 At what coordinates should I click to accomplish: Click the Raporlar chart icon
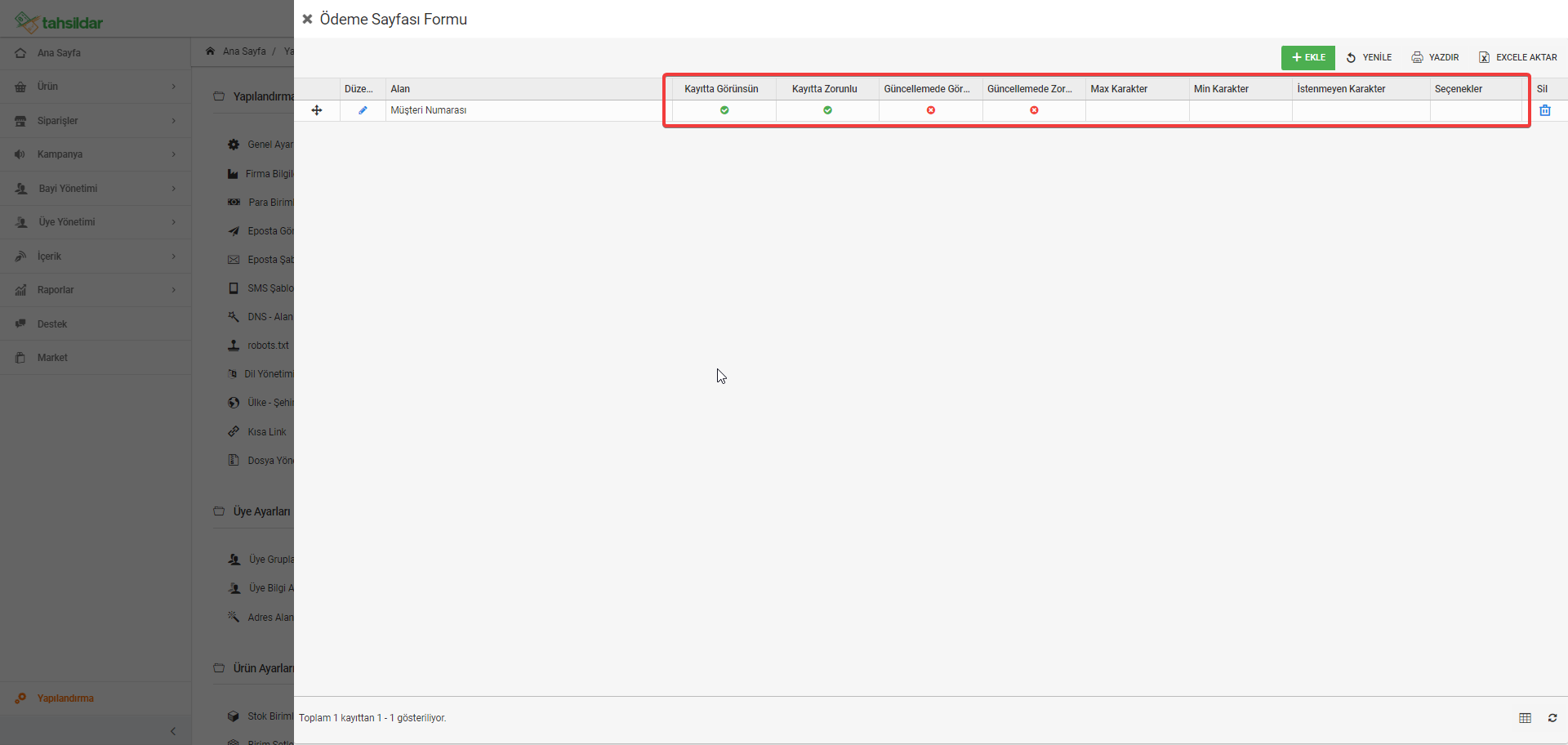tap(20, 290)
